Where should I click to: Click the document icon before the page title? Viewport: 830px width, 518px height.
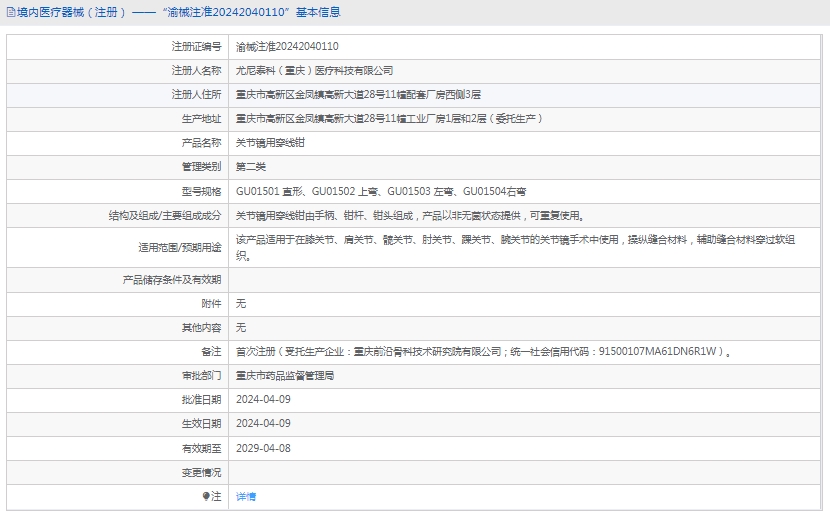(10, 13)
